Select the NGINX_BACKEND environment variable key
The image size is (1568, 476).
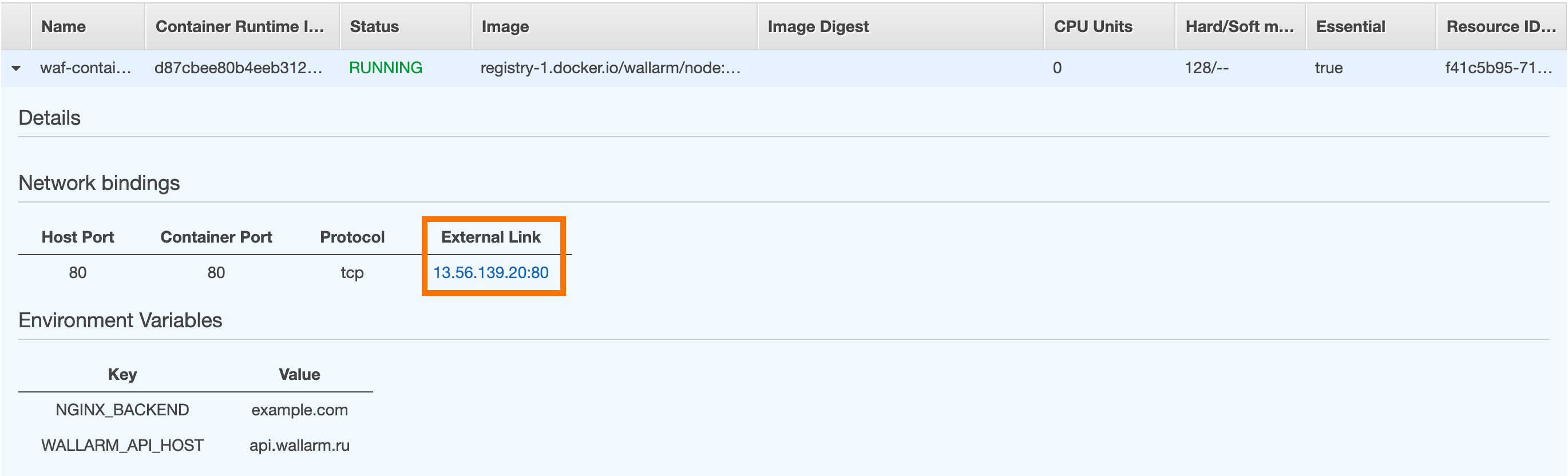click(x=122, y=409)
